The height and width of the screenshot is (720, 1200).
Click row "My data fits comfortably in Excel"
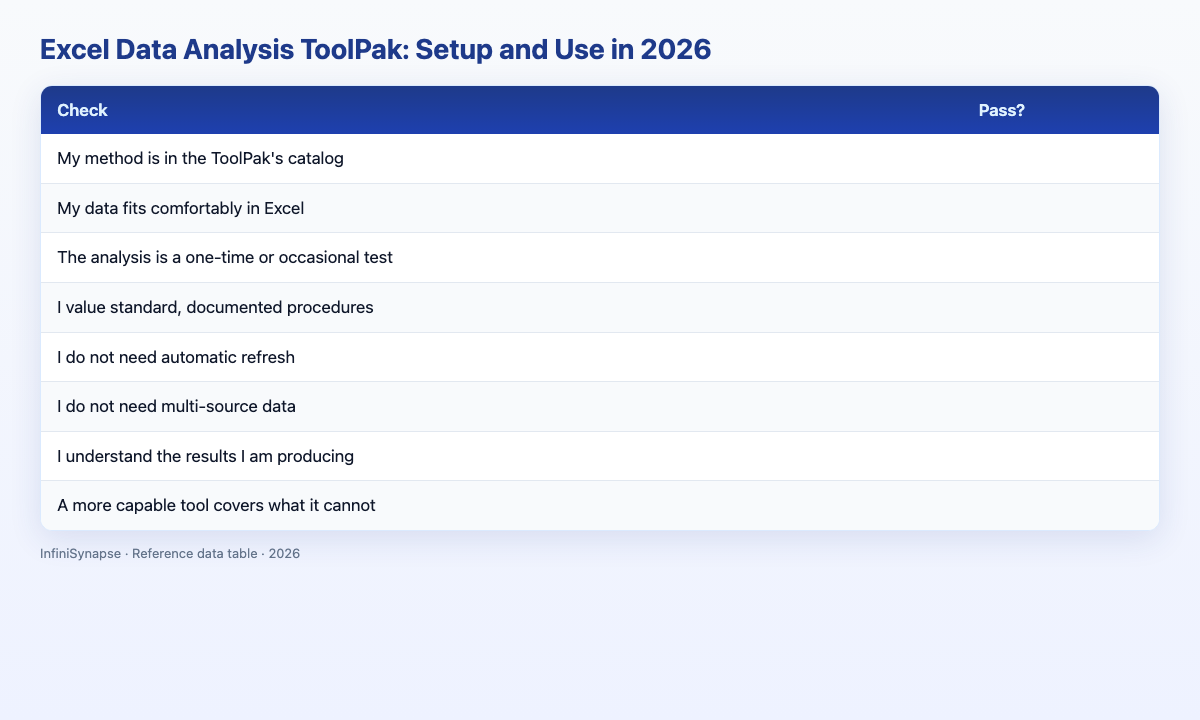[600, 208]
